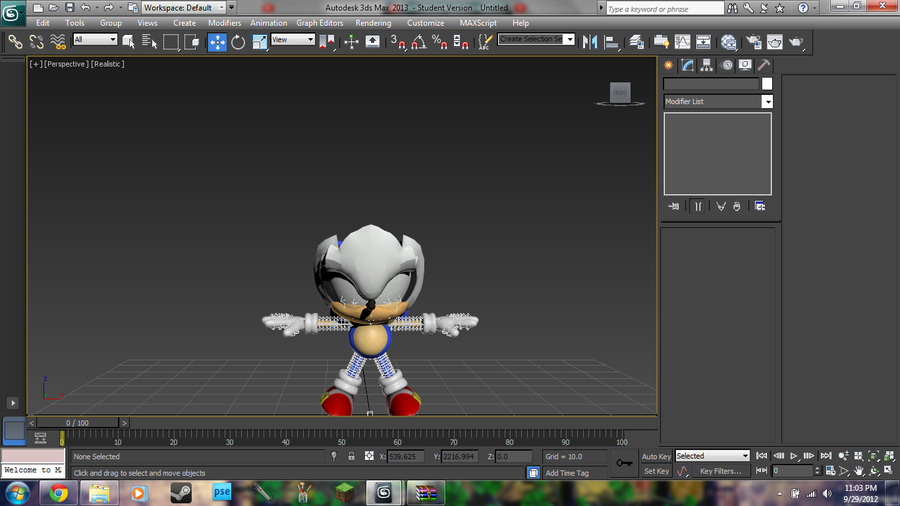Activate the Select and Move tool
The height and width of the screenshot is (506, 900).
click(217, 42)
